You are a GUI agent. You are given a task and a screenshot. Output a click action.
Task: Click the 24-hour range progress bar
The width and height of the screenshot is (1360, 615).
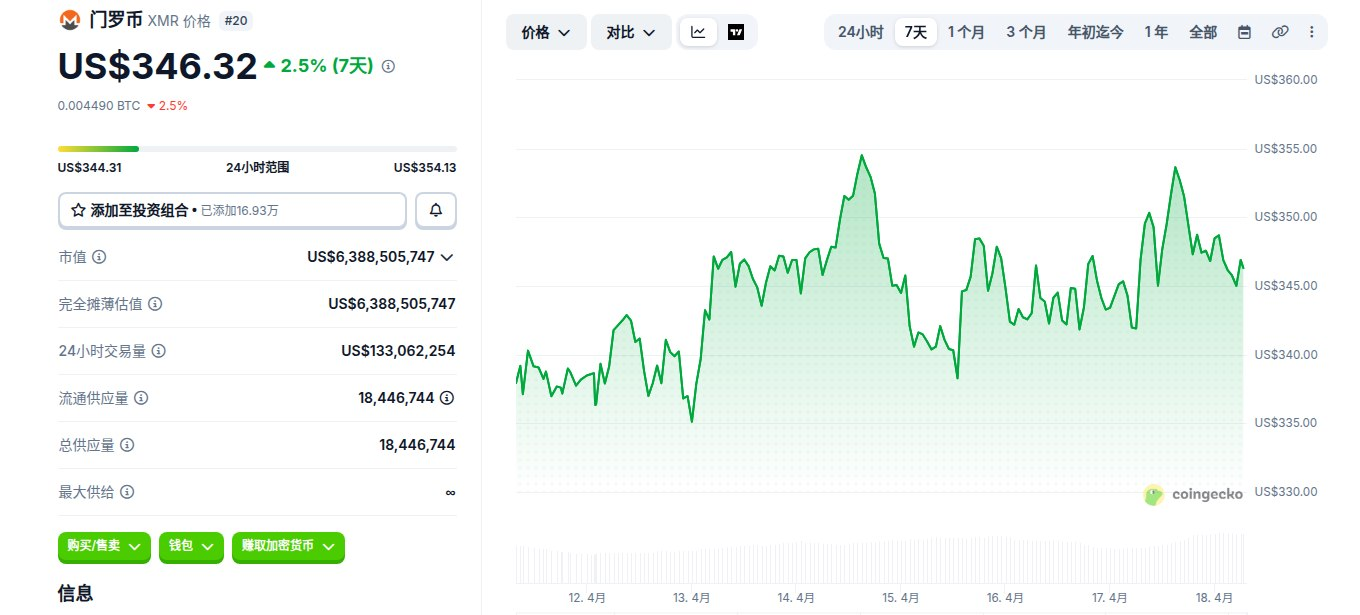pyautogui.click(x=257, y=149)
